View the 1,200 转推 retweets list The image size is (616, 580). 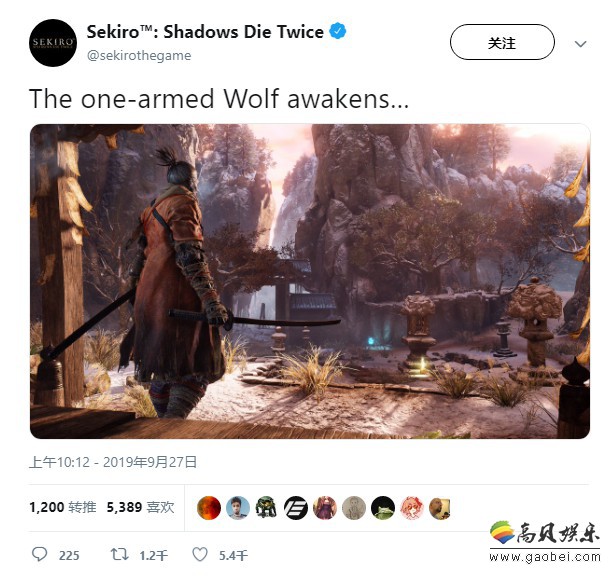click(x=63, y=507)
